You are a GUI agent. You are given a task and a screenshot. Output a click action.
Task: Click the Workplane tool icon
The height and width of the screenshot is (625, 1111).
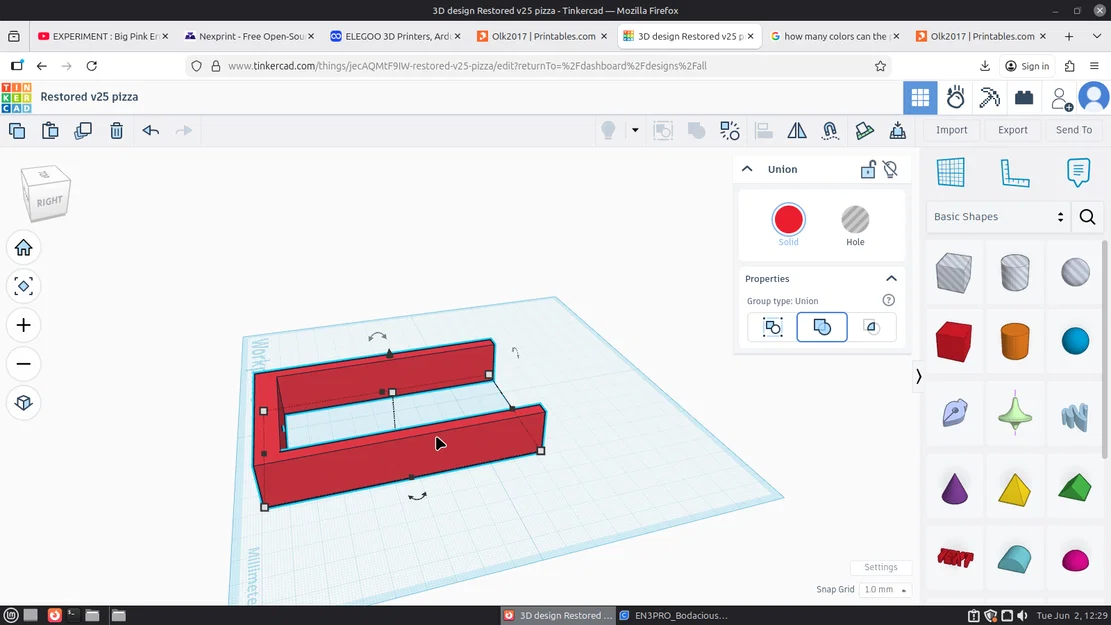[x=950, y=172]
